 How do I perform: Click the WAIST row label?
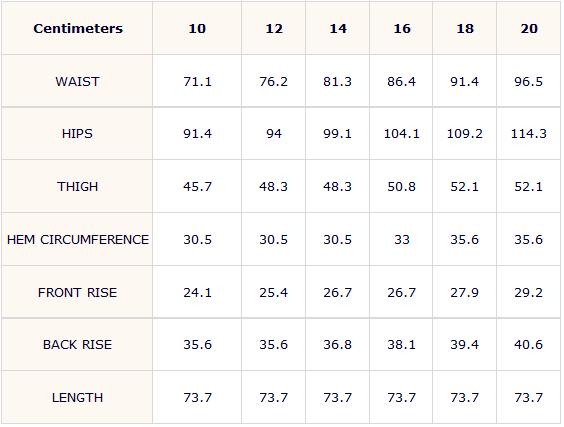(77, 82)
